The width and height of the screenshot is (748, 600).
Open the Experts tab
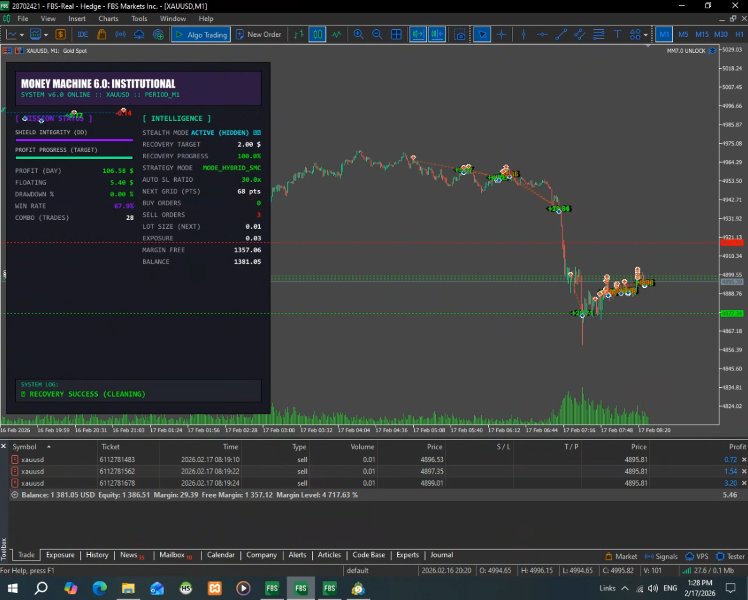pos(407,555)
